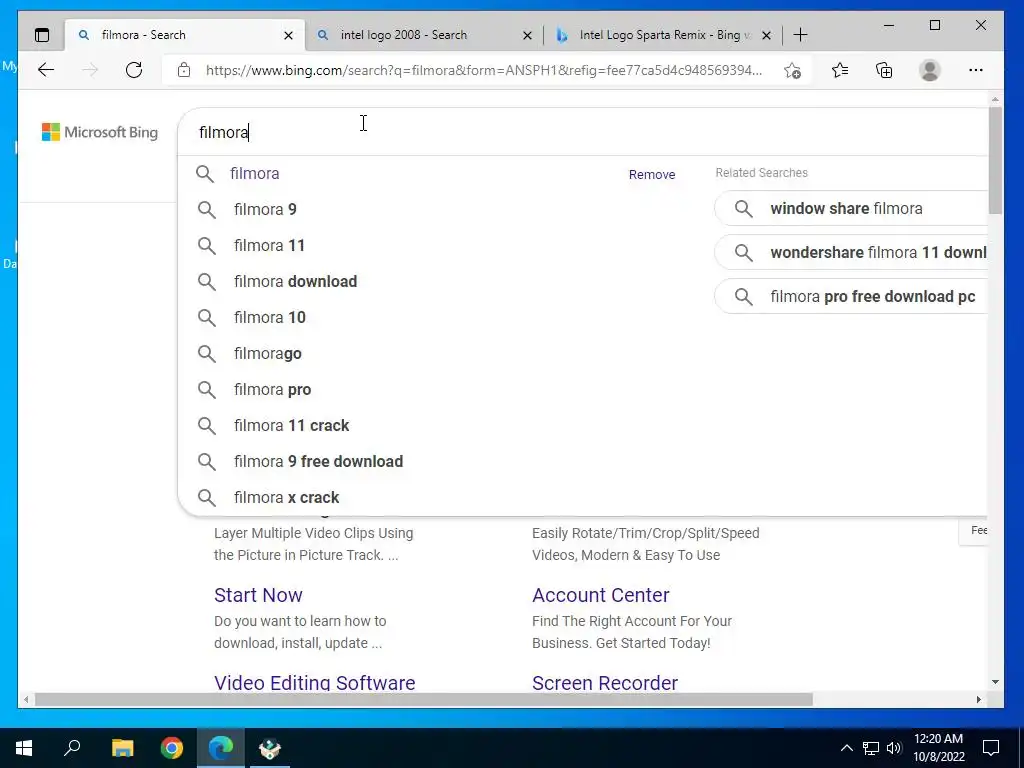This screenshot has width=1024, height=768.
Task: Close the 'intel logo 2008' tab
Action: (527, 35)
